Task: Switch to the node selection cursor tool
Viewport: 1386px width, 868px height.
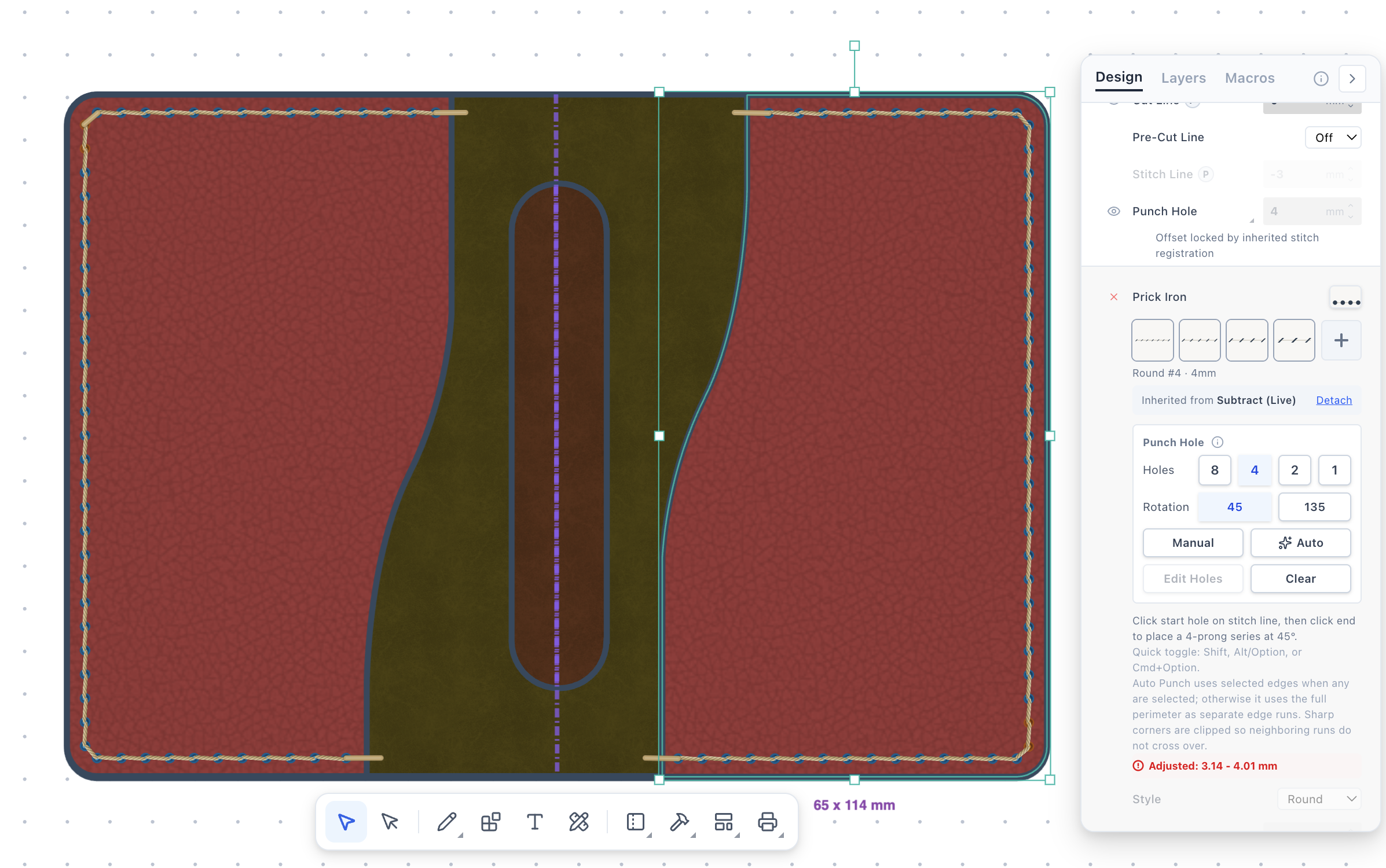Action: (390, 821)
